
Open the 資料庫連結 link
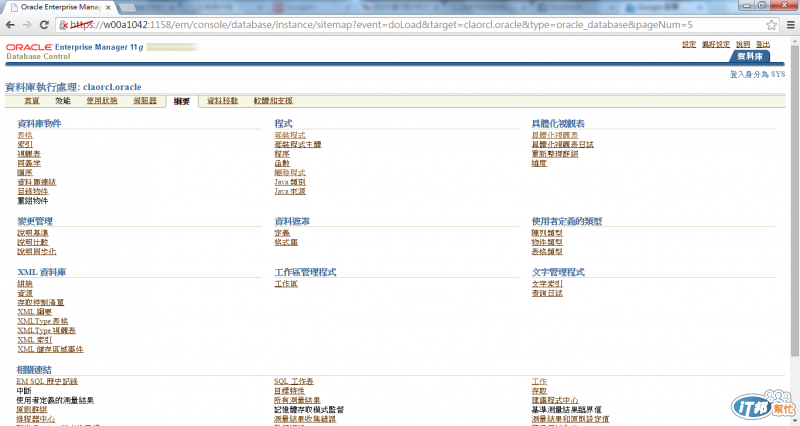[37, 182]
